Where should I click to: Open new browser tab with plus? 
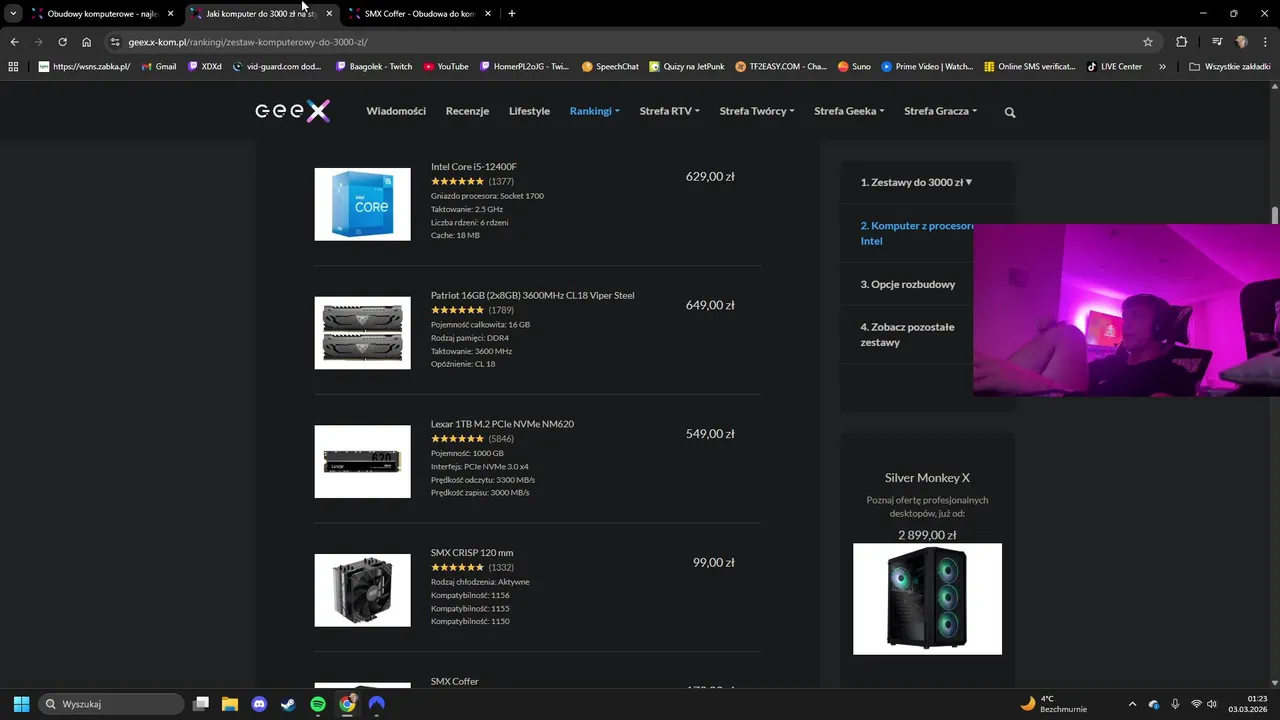[x=512, y=14]
